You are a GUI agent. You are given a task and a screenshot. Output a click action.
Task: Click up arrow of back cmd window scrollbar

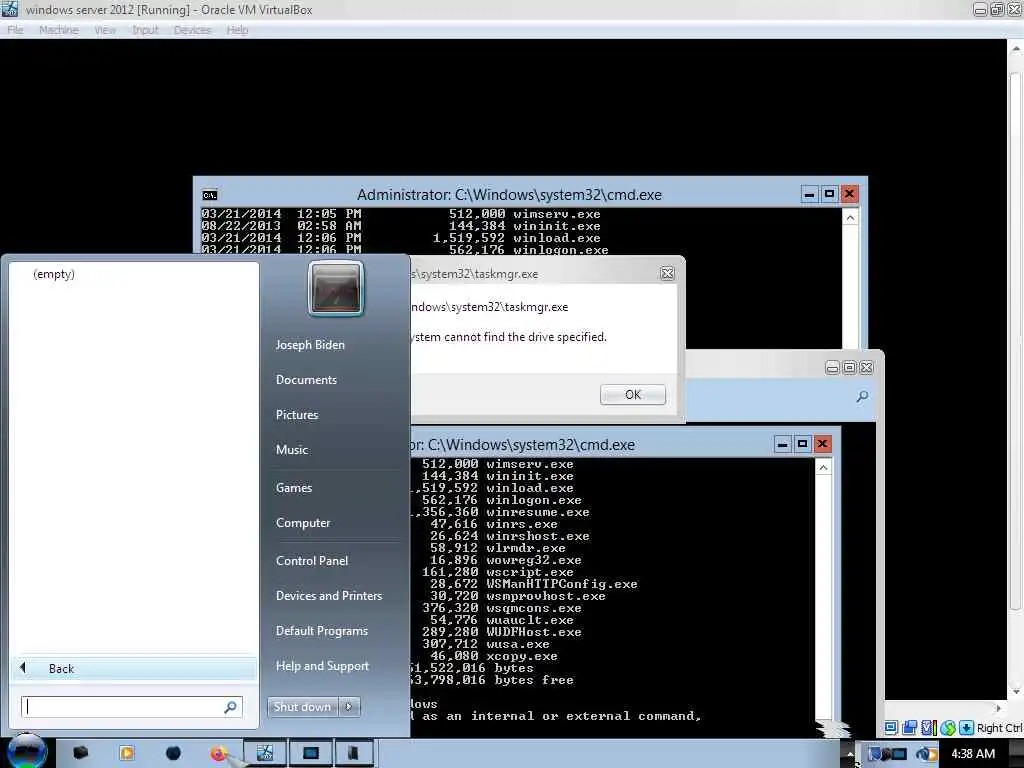click(x=850, y=217)
